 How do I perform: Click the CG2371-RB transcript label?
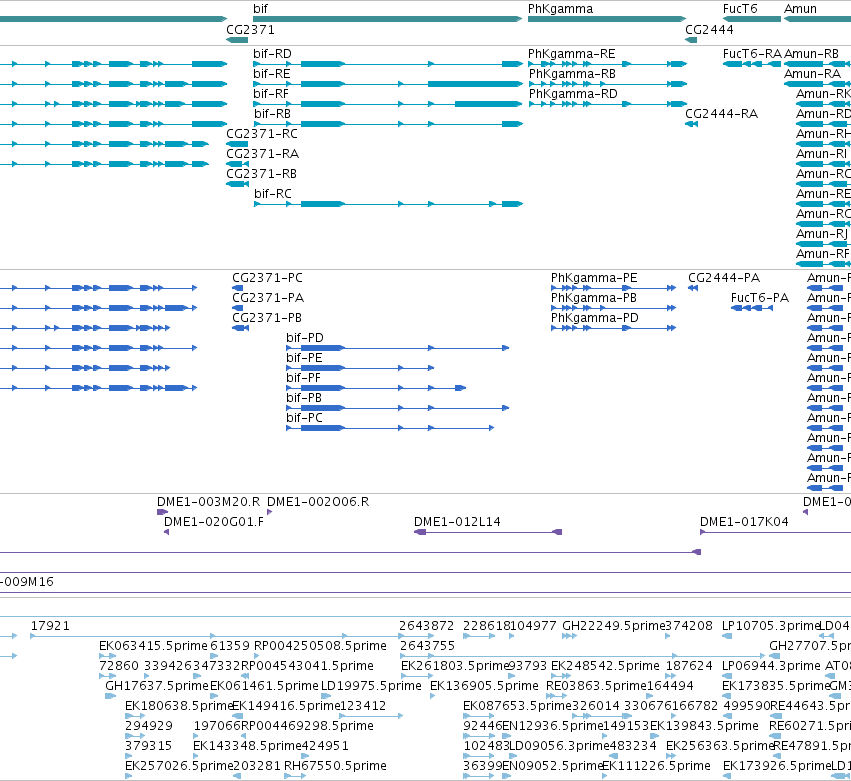(x=262, y=174)
